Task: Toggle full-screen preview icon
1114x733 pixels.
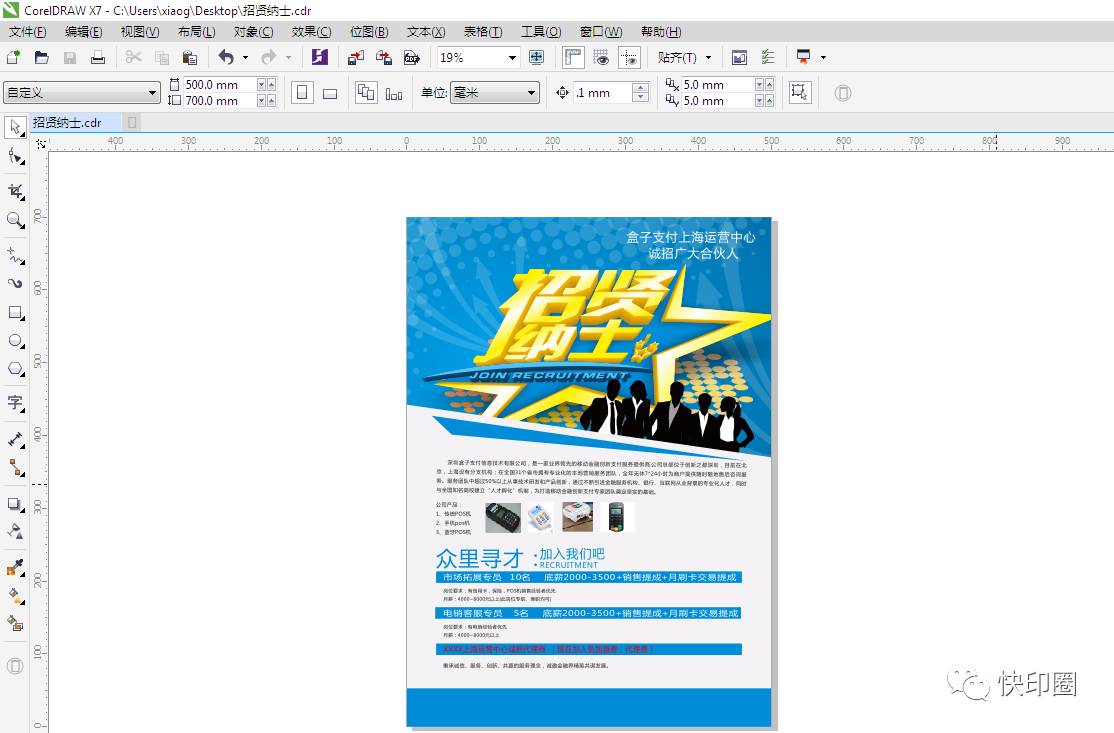Action: coord(536,58)
